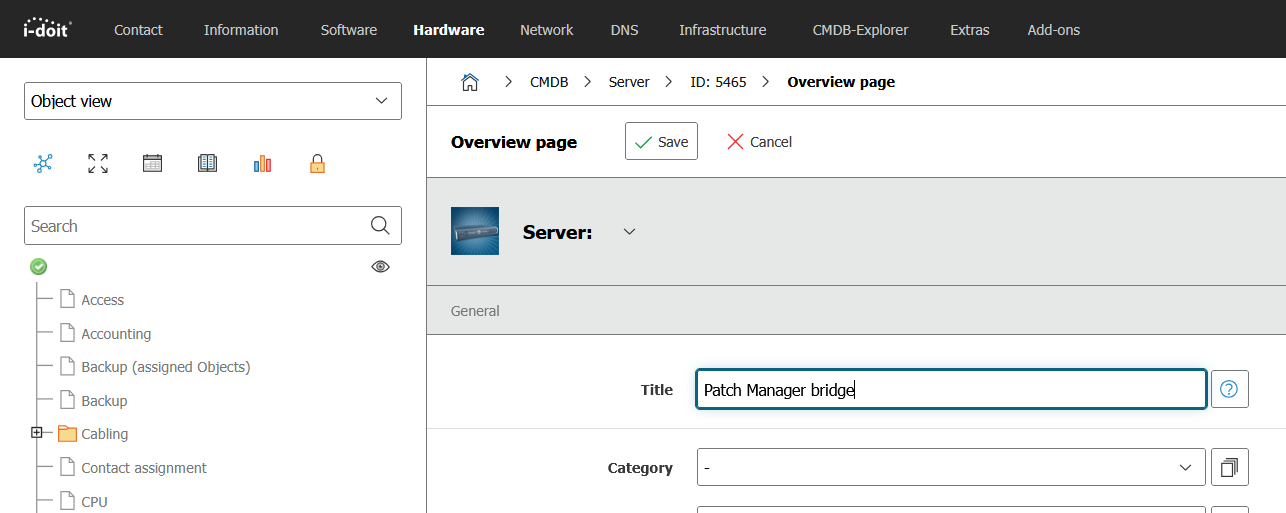The image size is (1286, 513).
Task: Click the i-doit logo
Action: coord(48,27)
